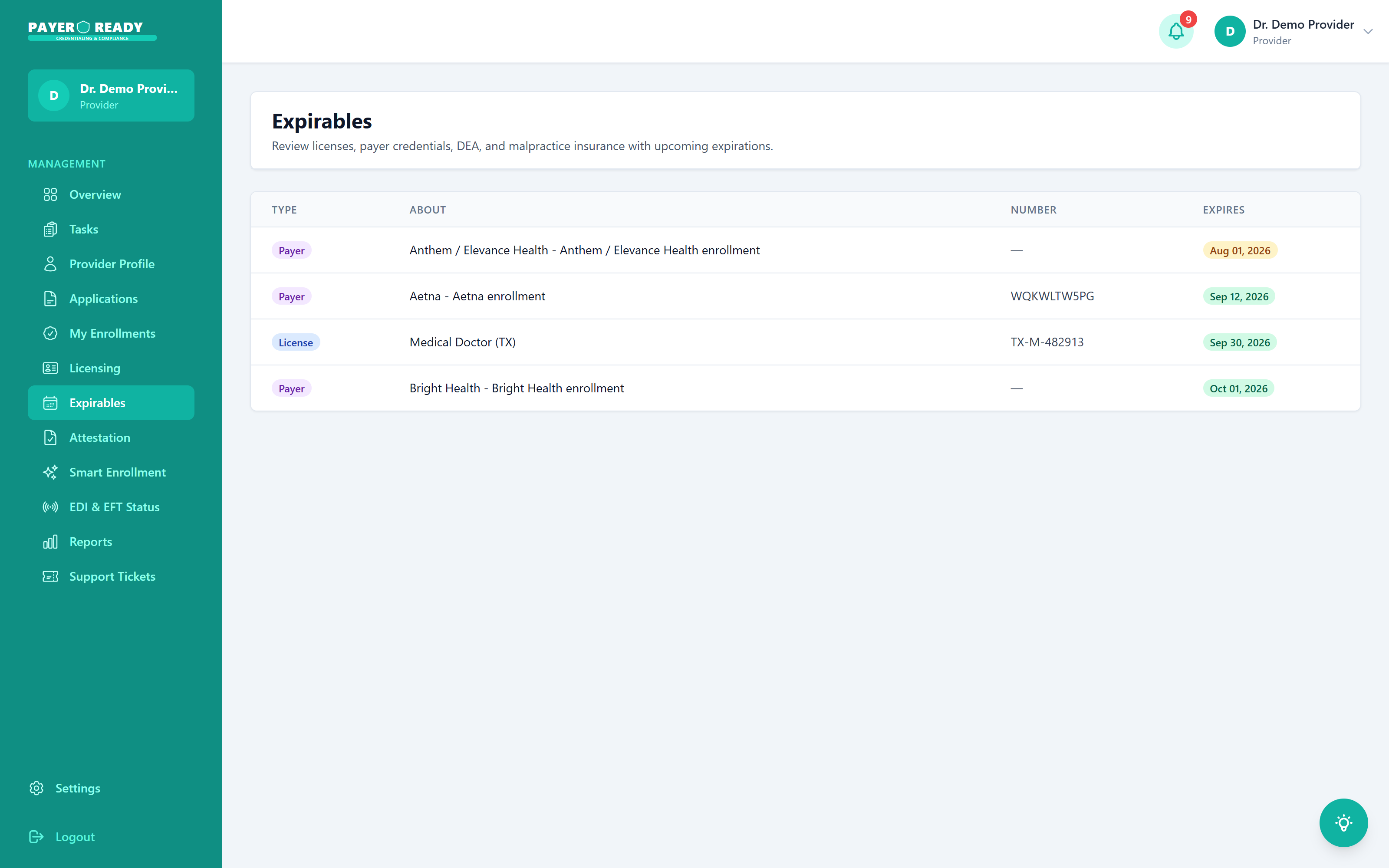Open the sidebar Dr. Demo Provider profile card
The height and width of the screenshot is (868, 1389).
(x=111, y=95)
